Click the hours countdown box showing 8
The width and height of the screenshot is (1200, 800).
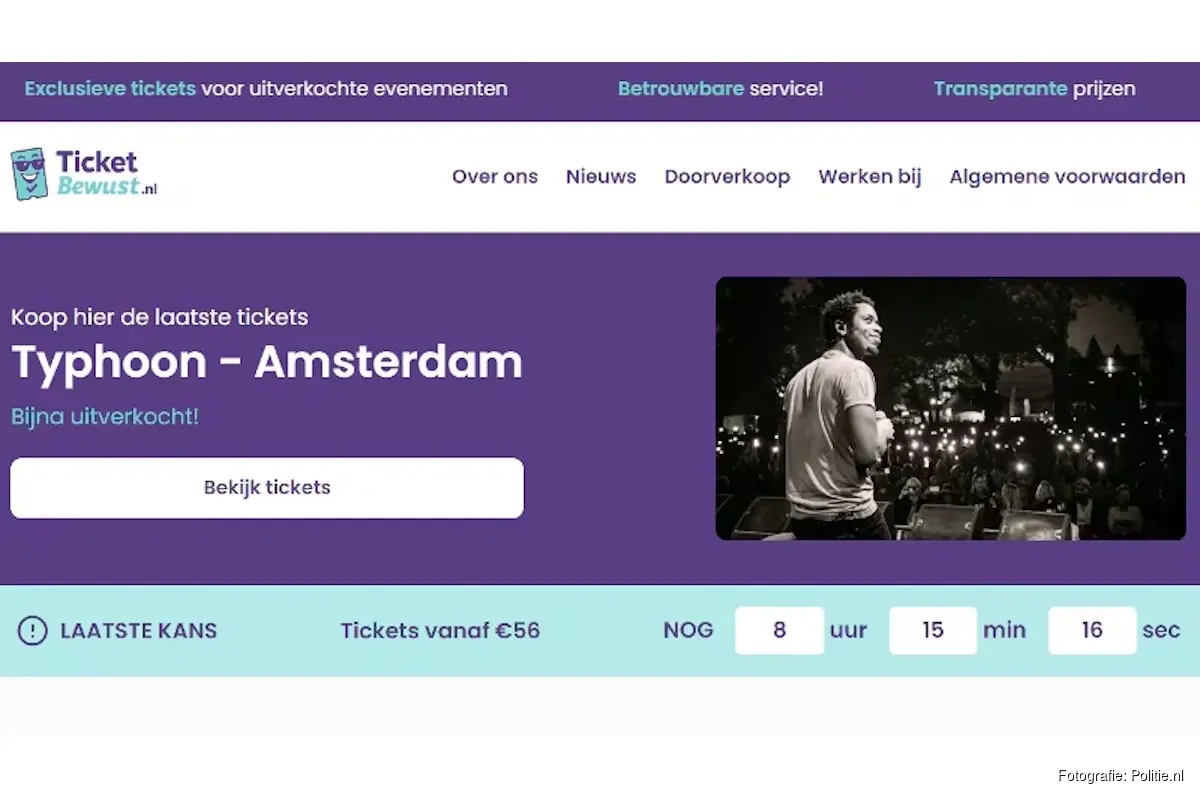pyautogui.click(x=779, y=631)
